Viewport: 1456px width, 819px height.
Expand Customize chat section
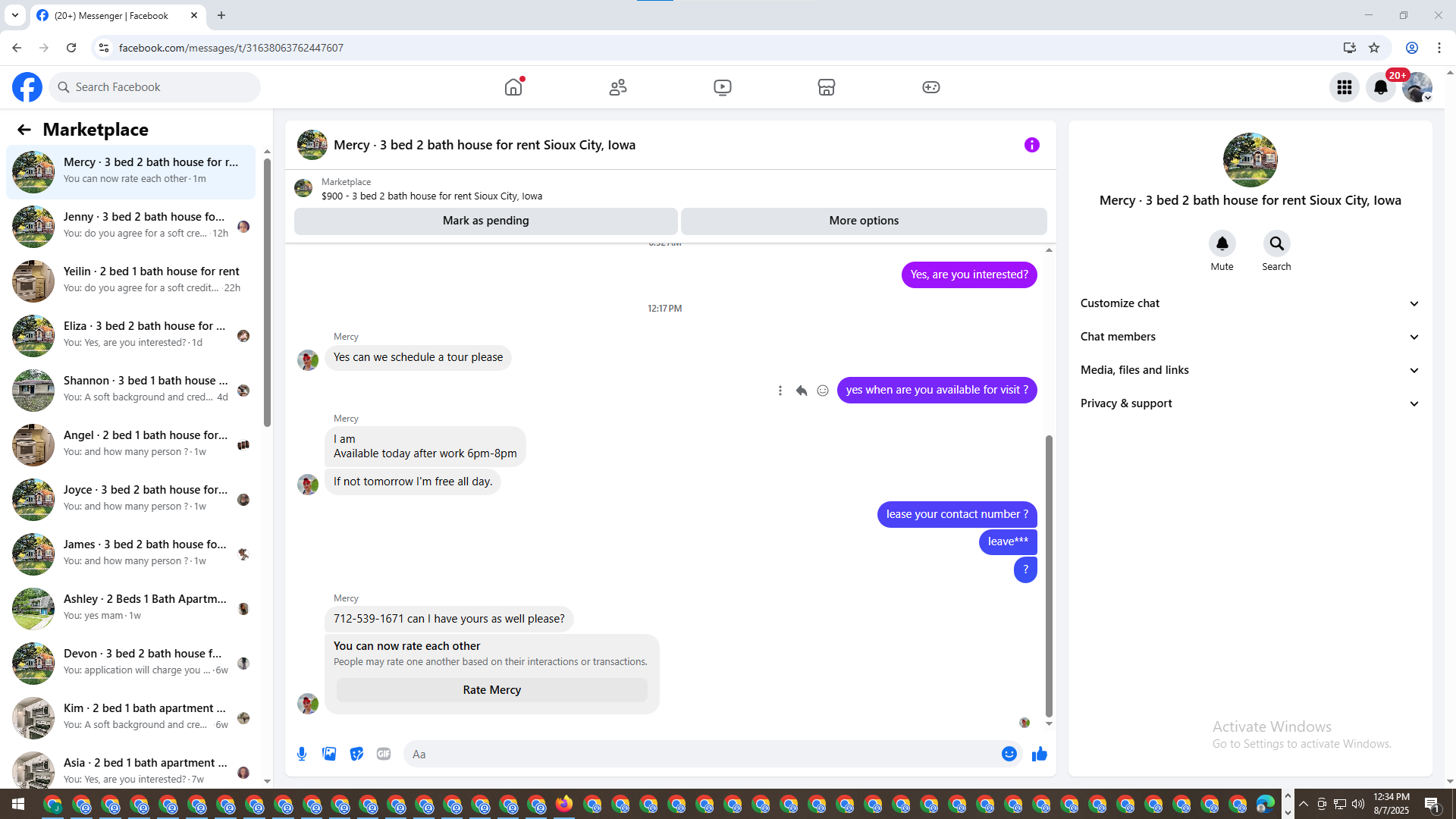(x=1249, y=303)
